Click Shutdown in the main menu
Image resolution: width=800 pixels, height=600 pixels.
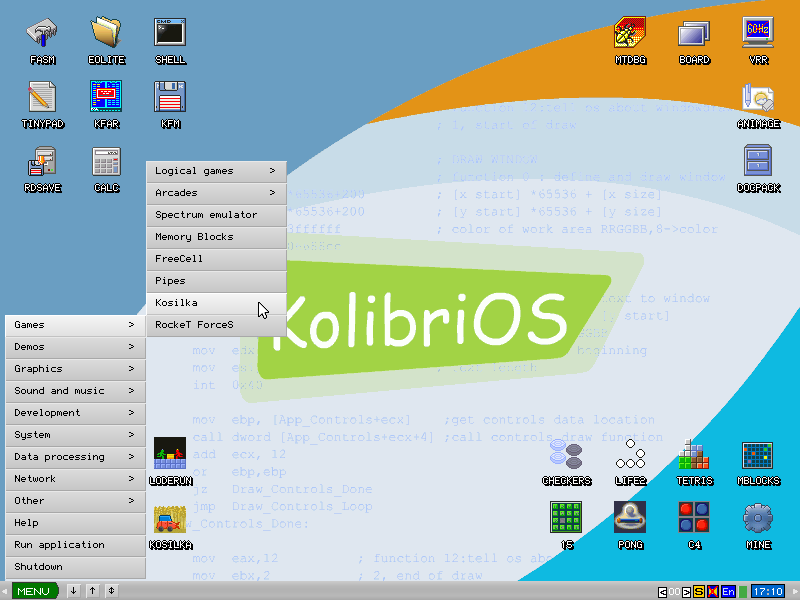(70, 566)
